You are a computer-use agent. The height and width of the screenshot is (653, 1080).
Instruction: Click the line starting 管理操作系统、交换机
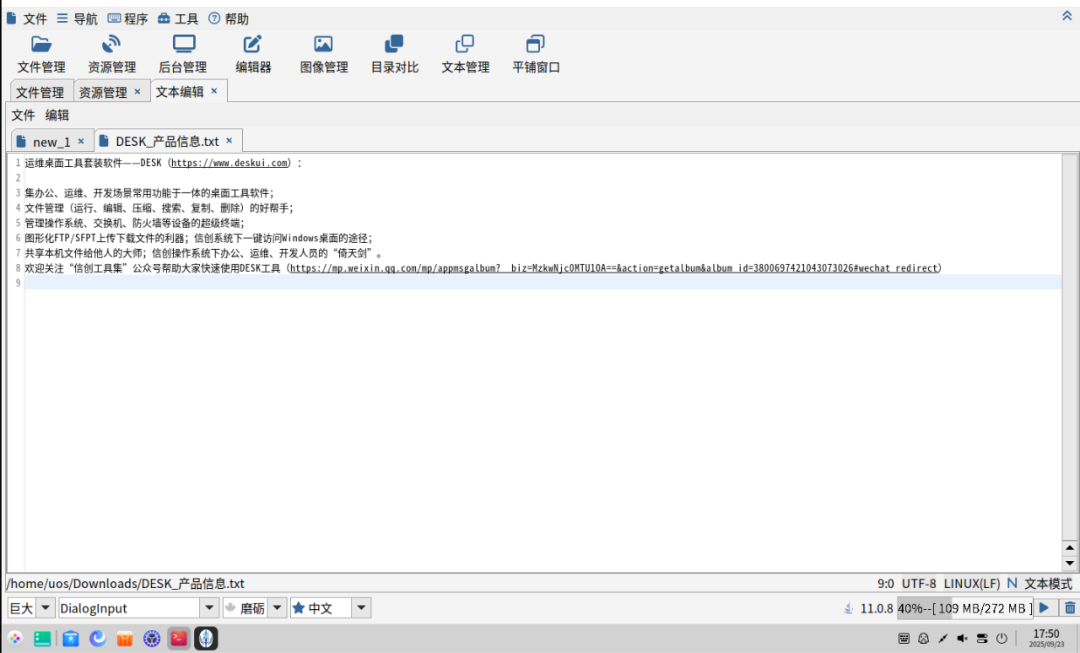(134, 223)
